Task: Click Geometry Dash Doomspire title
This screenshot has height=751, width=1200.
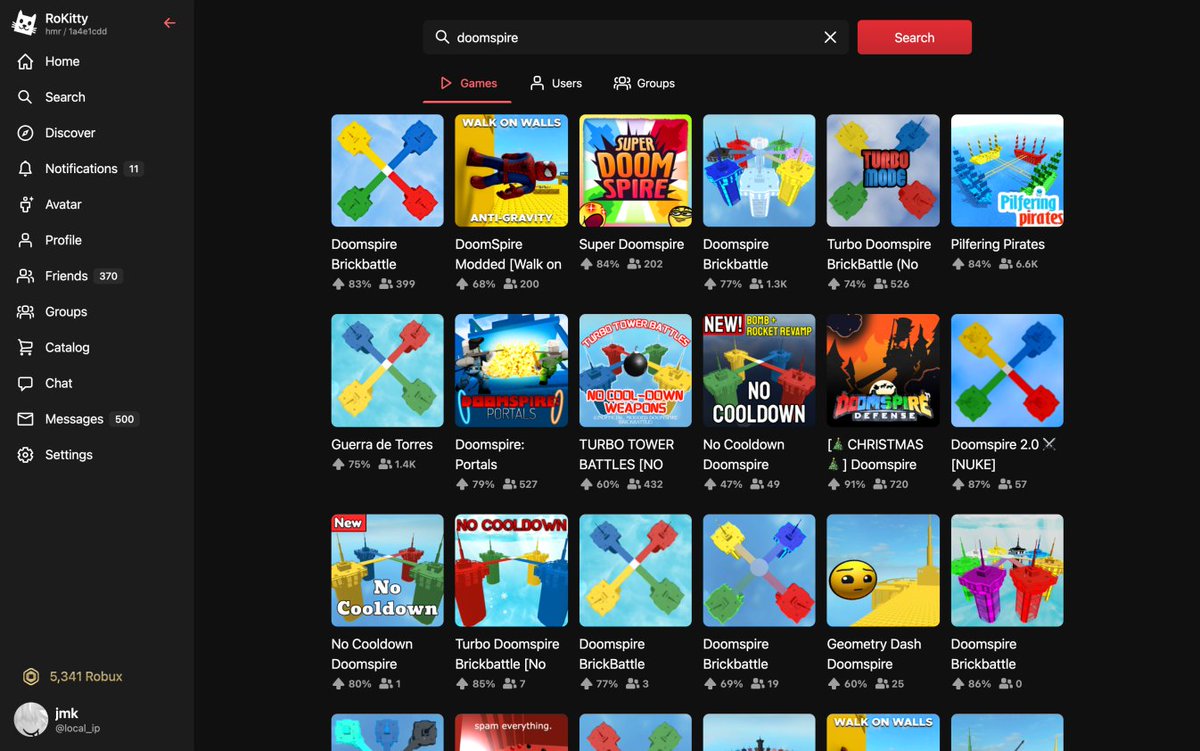Action: tap(874, 654)
